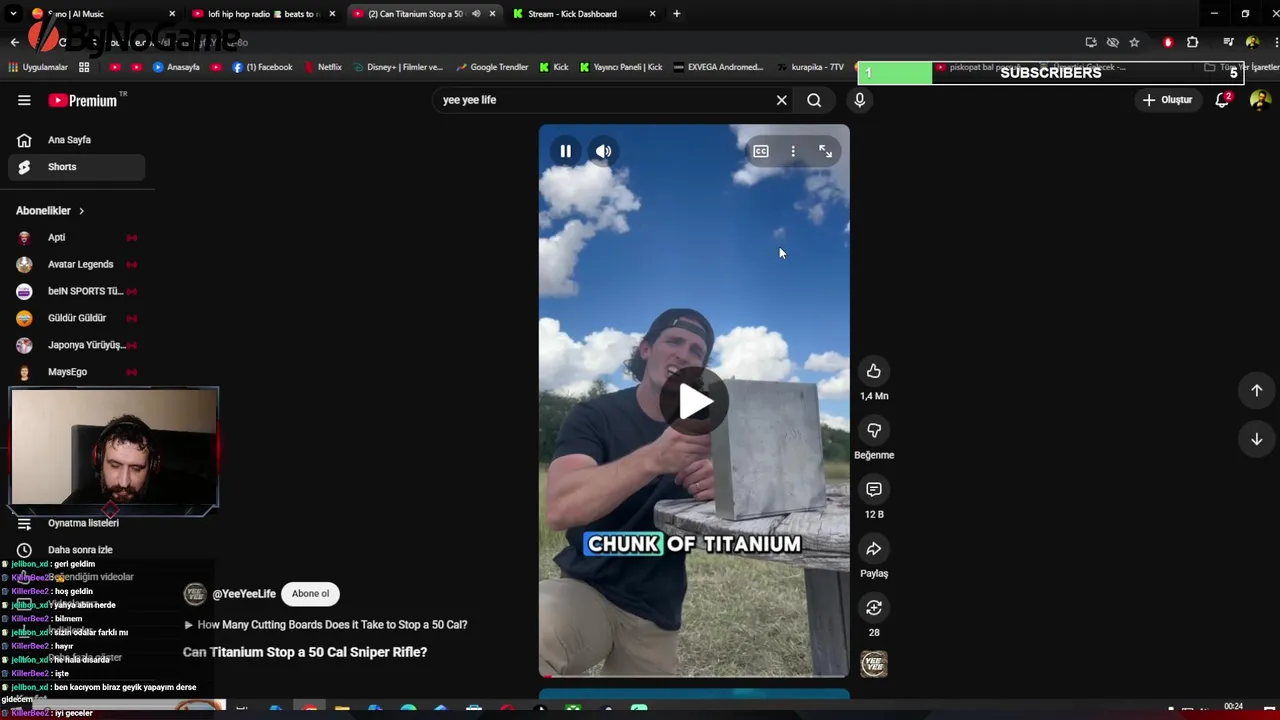
Task: Open the Yayıncı Paneli Kick bookmark
Action: (621, 67)
